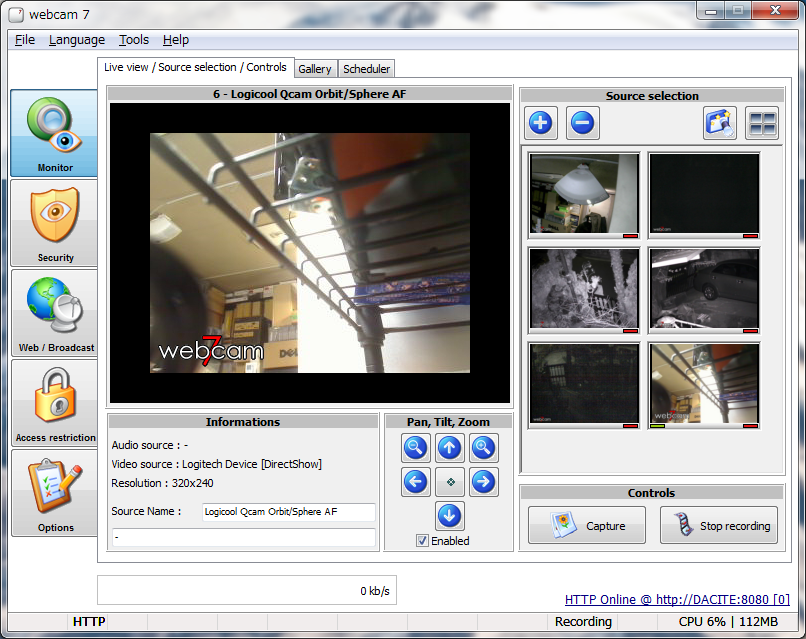Viewport: 806px width, 639px height.
Task: Click the HTTP status bar entry
Action: coord(89,622)
